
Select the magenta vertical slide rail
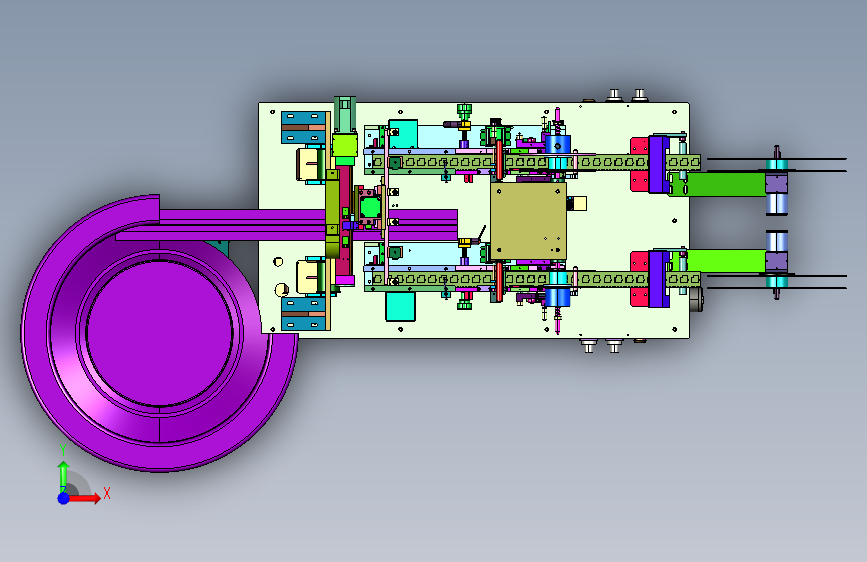(344, 221)
